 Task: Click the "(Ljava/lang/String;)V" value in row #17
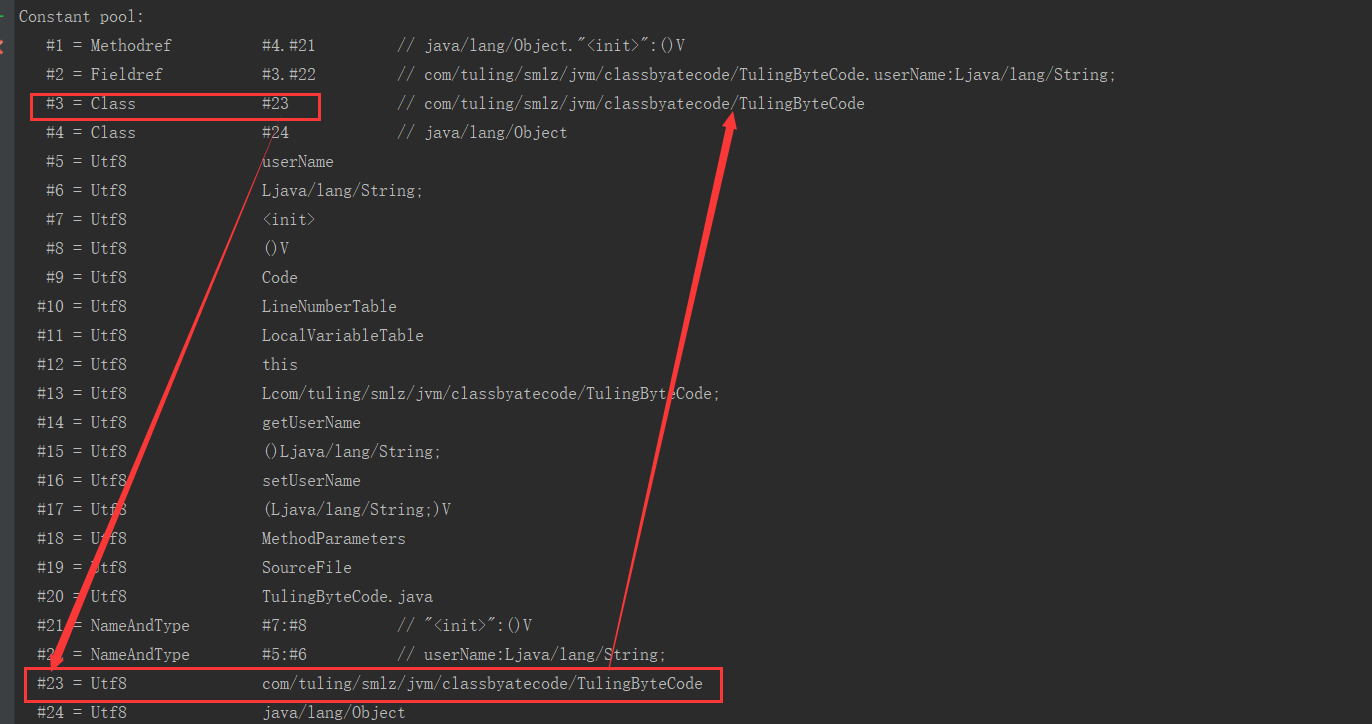pos(356,509)
